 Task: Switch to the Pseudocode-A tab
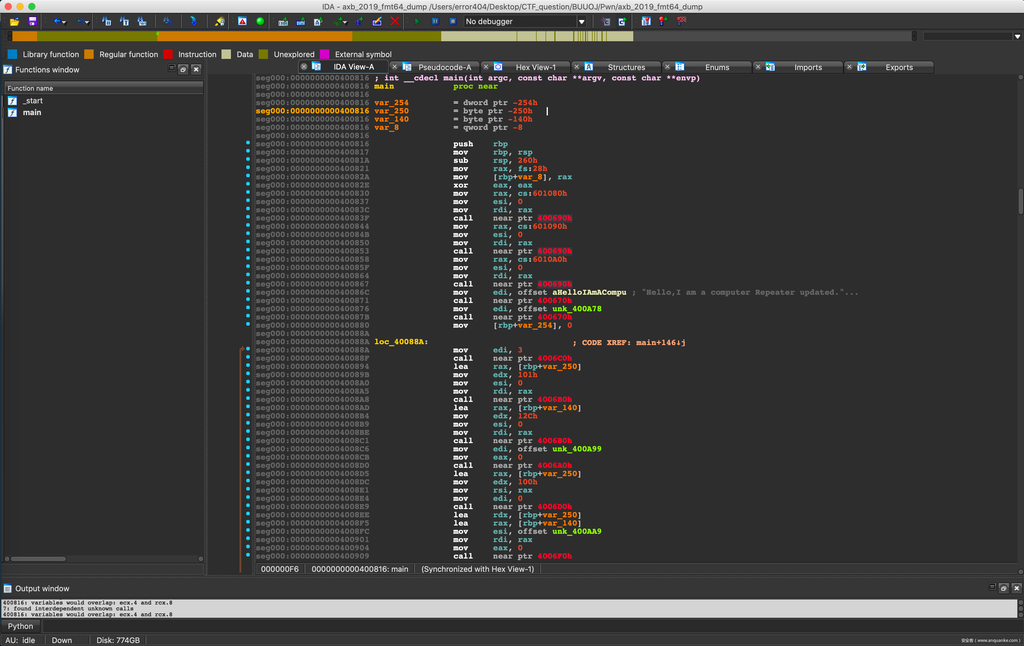444,67
